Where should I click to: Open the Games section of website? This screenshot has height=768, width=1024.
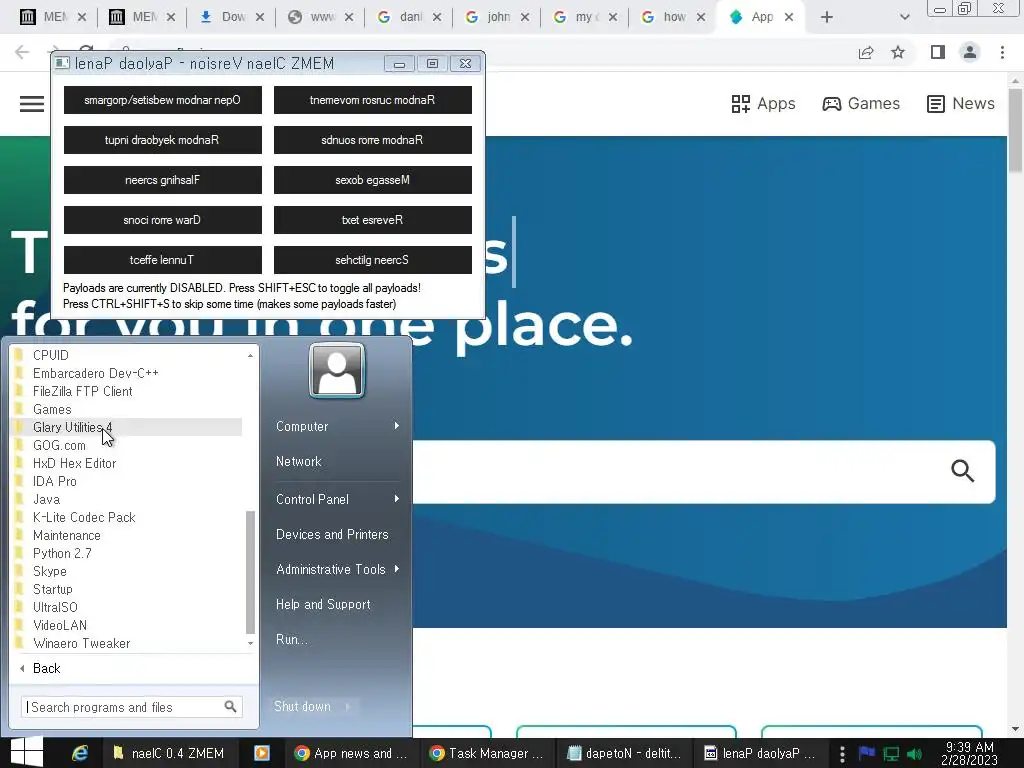tap(861, 104)
